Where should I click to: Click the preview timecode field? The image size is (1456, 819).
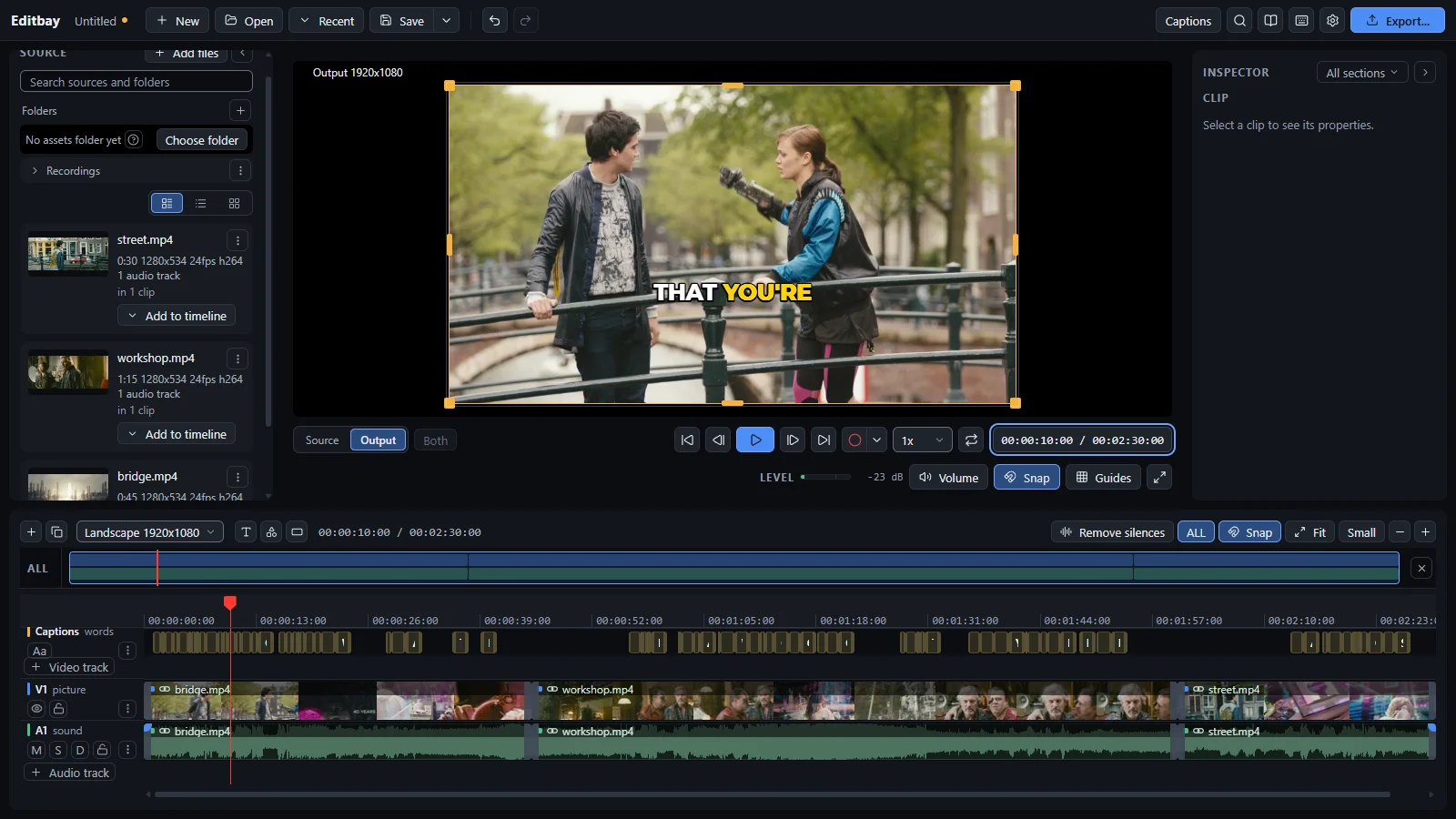tap(1082, 440)
